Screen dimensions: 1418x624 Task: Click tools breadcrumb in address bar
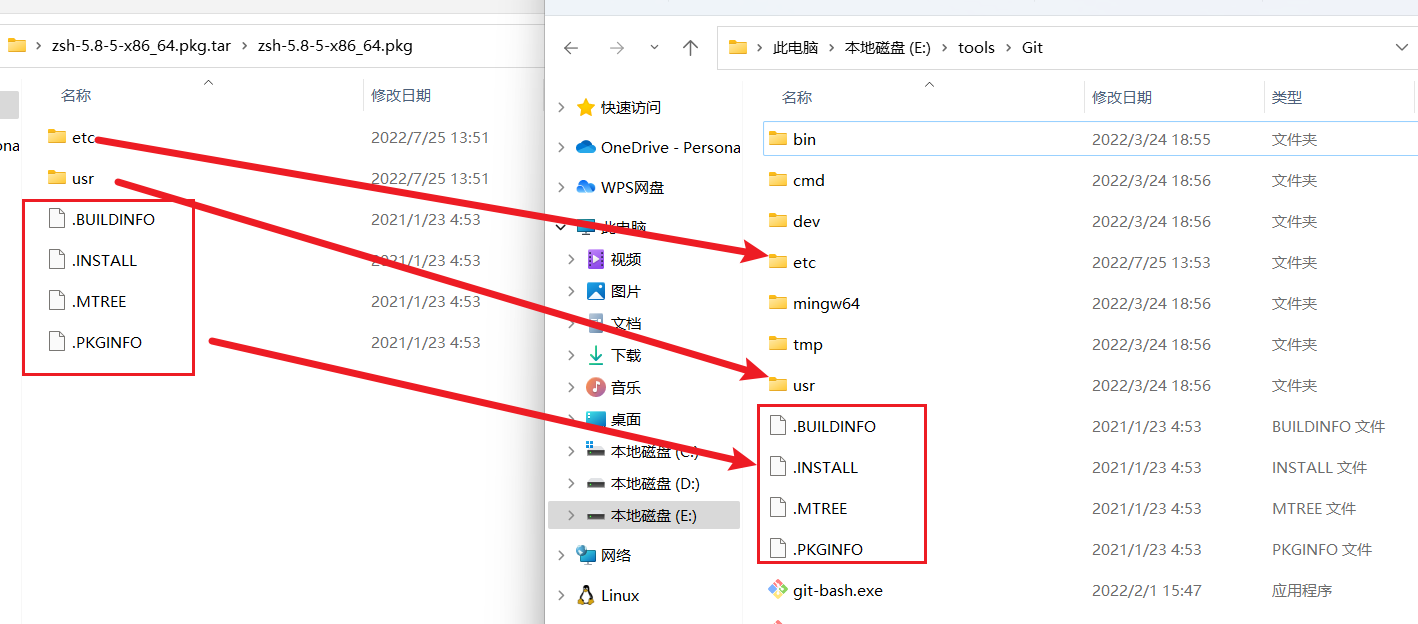tap(976, 48)
